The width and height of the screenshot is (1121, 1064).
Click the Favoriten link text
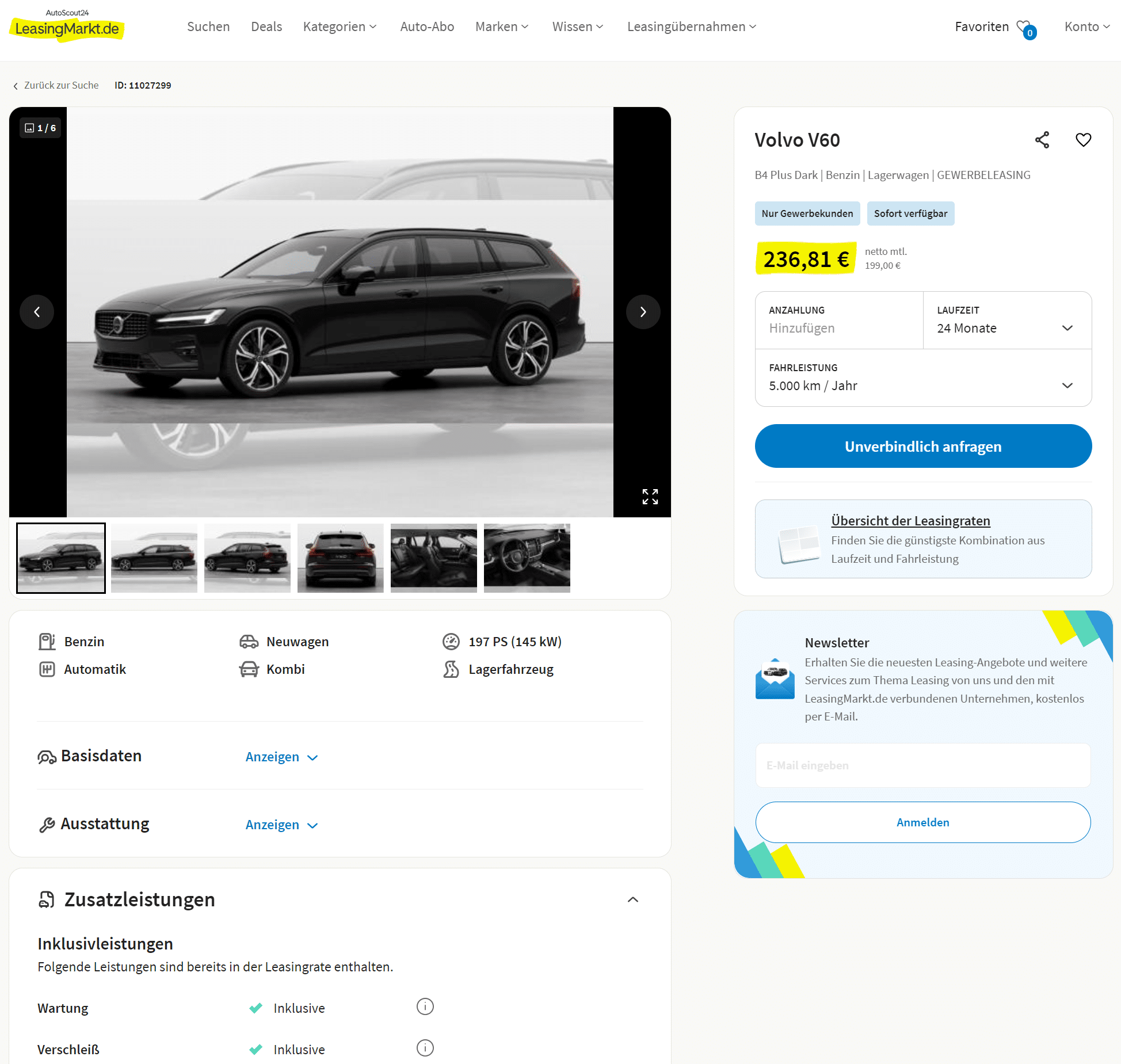pyautogui.click(x=982, y=26)
